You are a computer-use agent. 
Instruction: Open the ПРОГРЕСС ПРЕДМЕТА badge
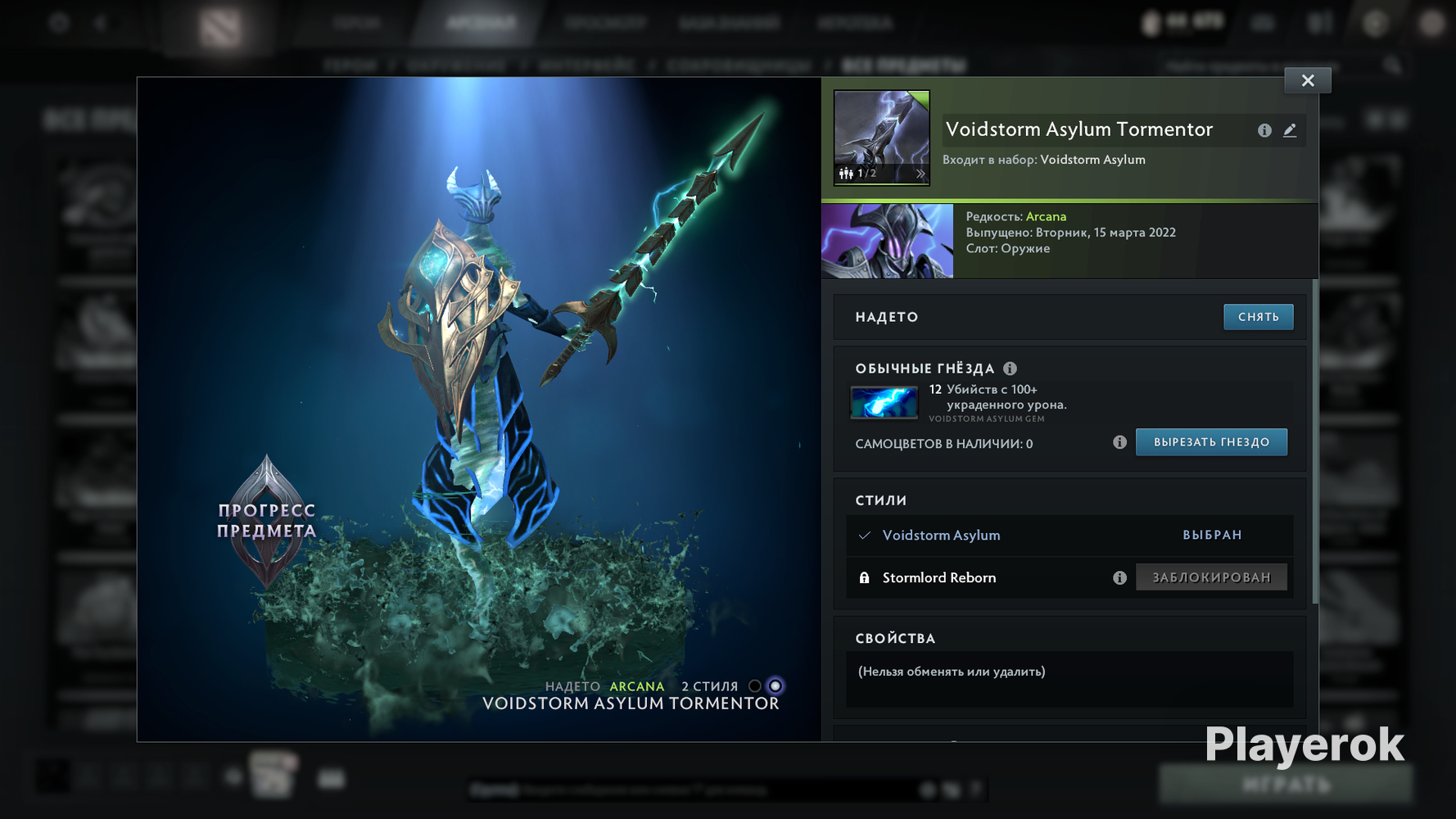267,521
